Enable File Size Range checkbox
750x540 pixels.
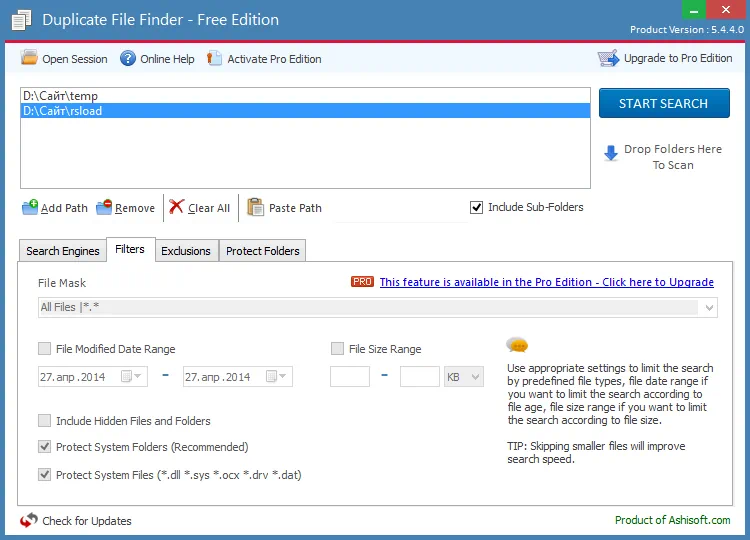(337, 349)
